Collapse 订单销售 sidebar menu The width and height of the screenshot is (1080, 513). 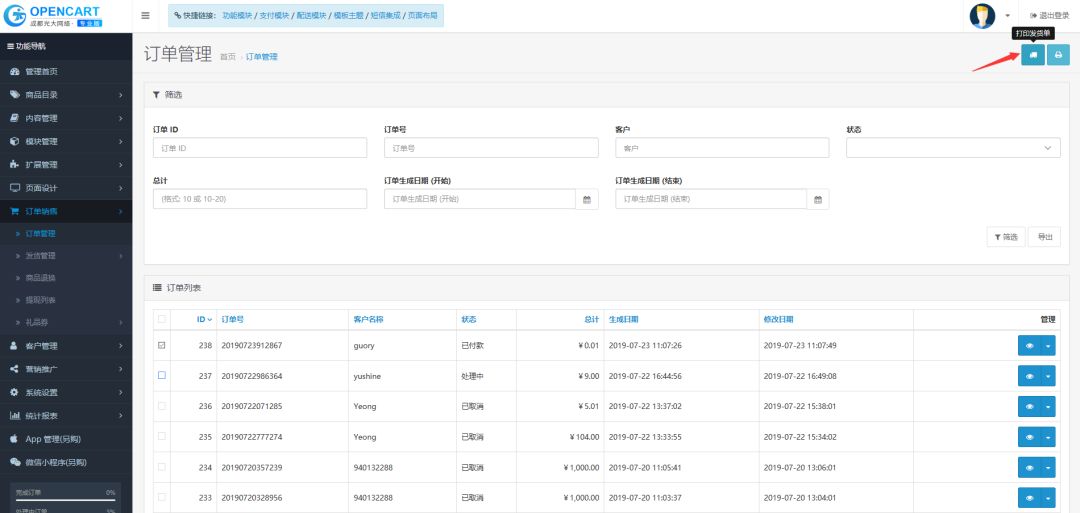point(66,211)
